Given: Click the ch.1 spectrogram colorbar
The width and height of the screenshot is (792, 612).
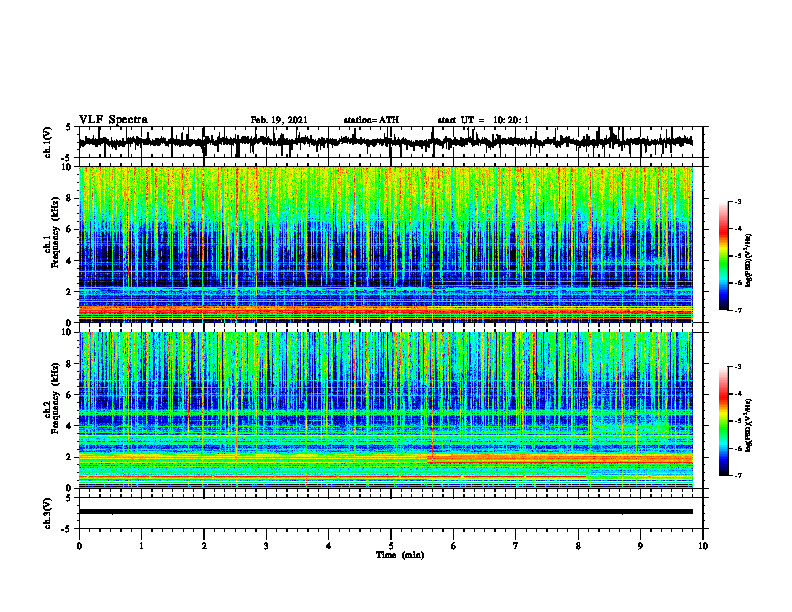Looking at the screenshot, I should point(723,256).
